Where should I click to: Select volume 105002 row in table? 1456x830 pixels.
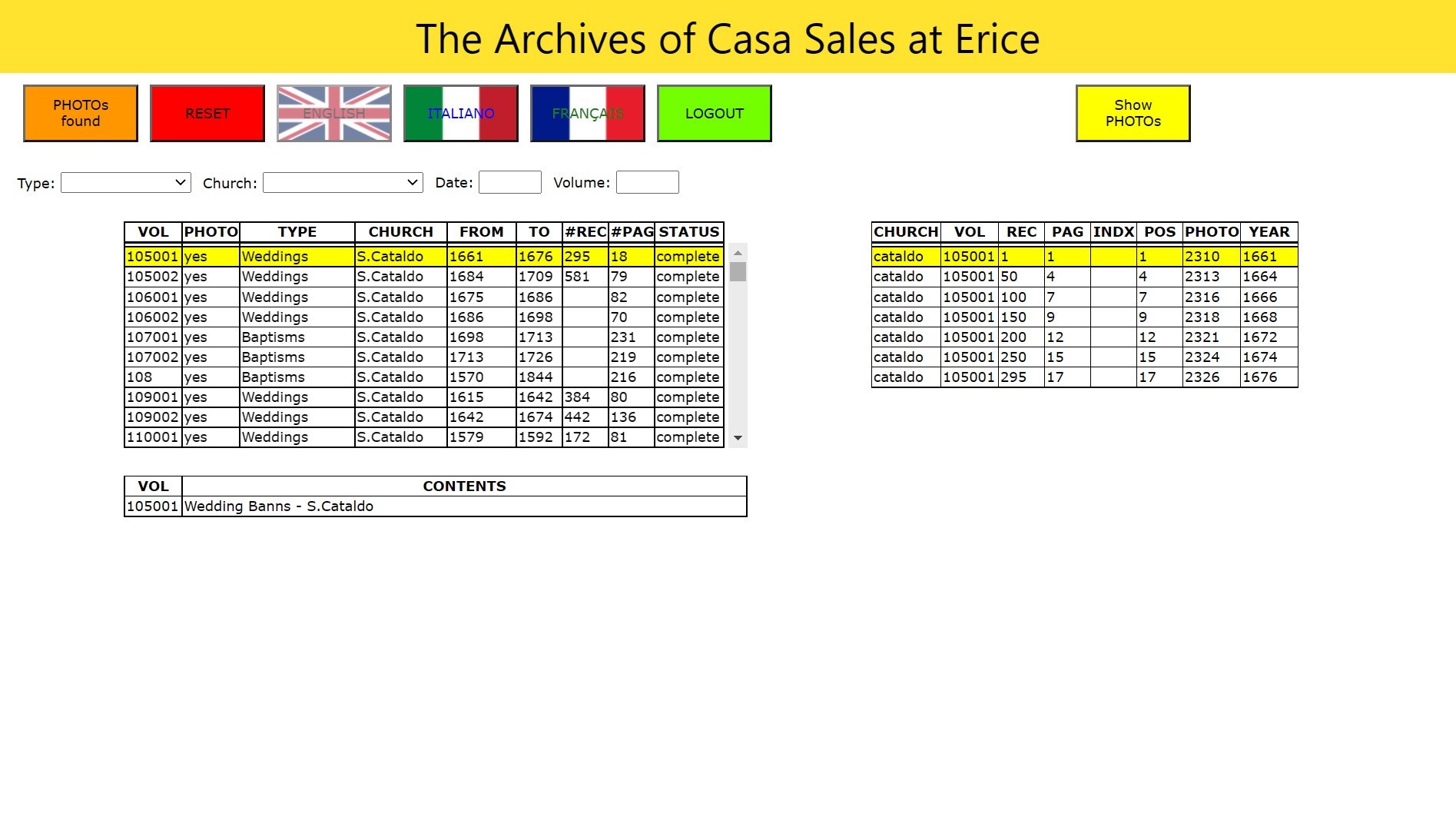(423, 277)
